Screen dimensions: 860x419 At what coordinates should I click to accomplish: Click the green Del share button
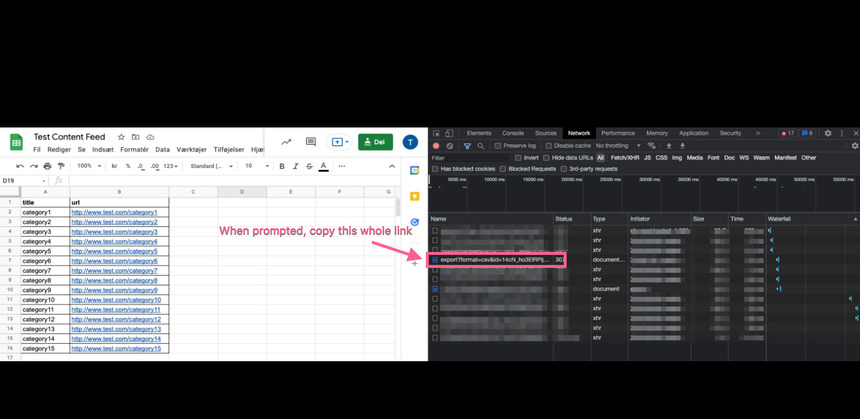(x=375, y=142)
